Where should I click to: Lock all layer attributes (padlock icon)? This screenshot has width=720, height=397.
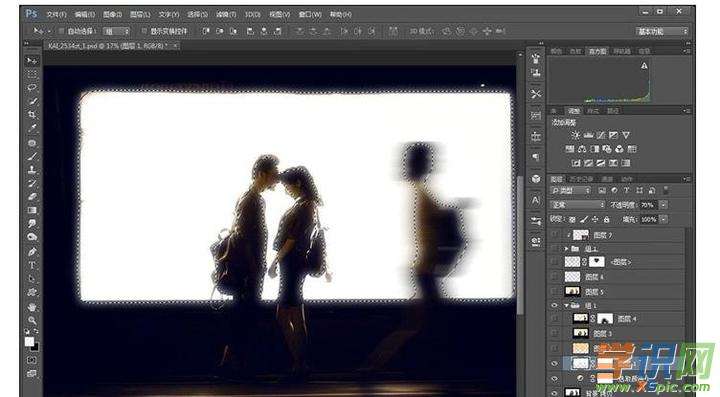[607, 219]
